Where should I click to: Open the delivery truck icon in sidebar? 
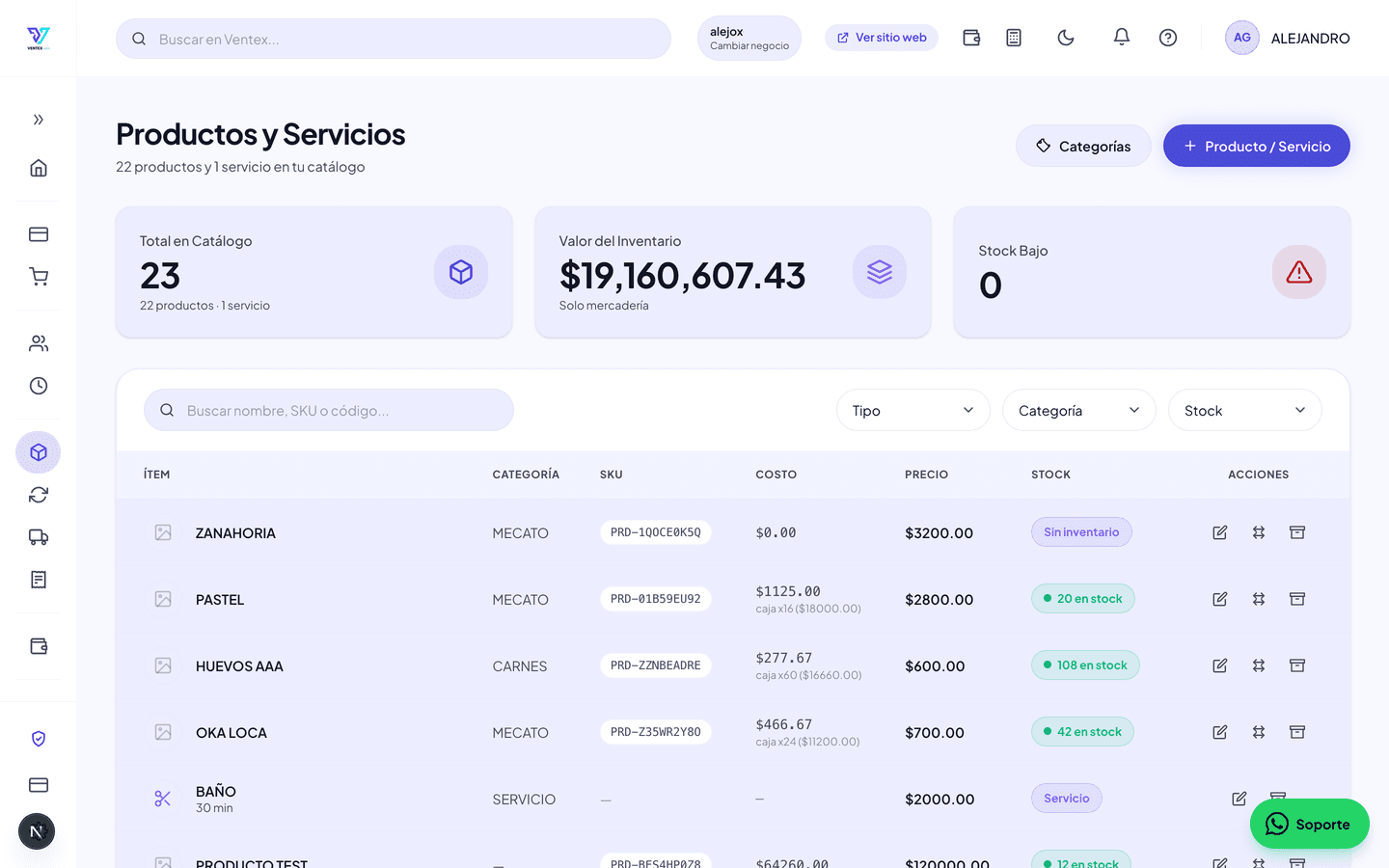coord(39,537)
